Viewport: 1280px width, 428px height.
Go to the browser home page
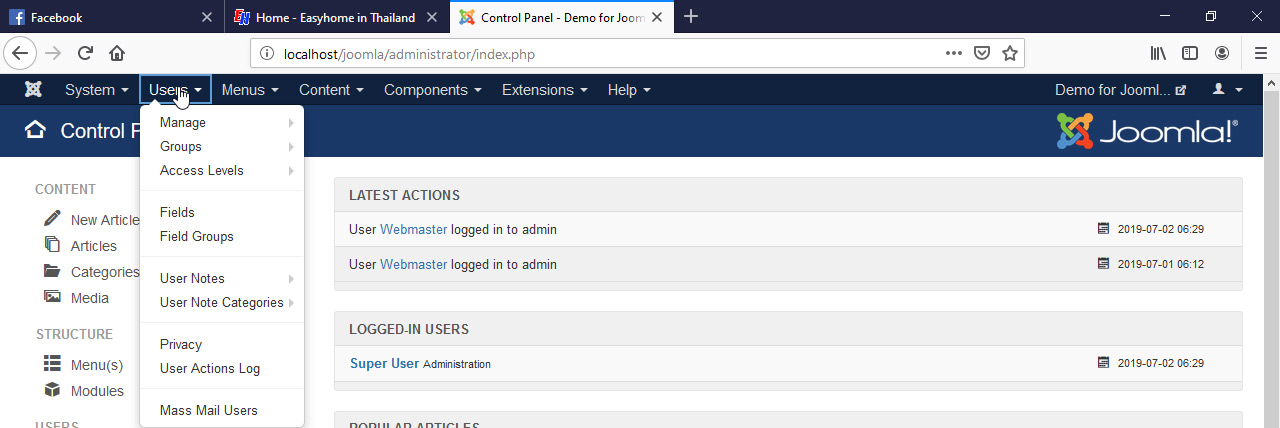[117, 53]
